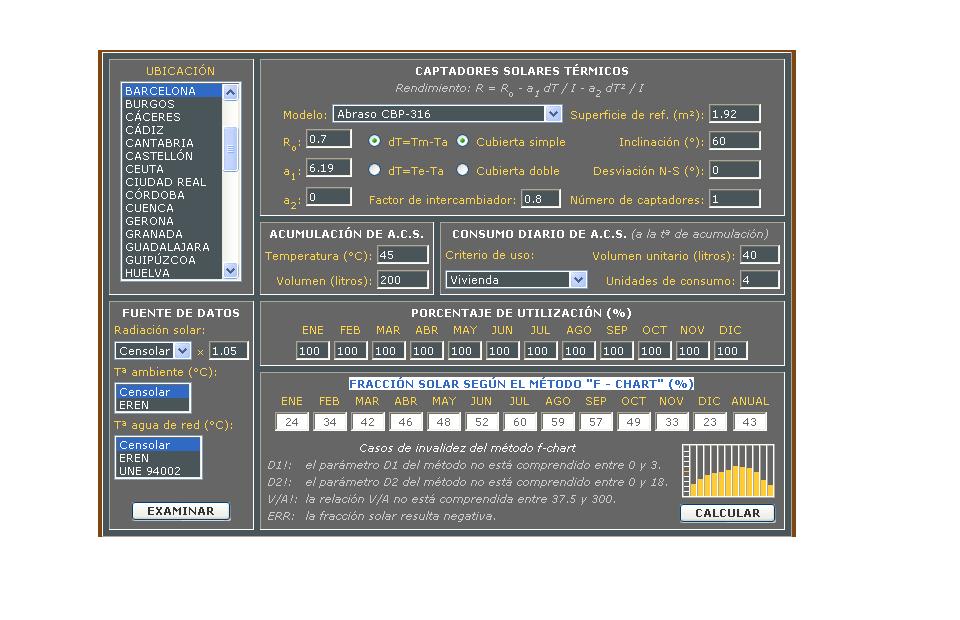Select CÁCERES in location list
The width and height of the screenshot is (960, 620).
(x=172, y=117)
